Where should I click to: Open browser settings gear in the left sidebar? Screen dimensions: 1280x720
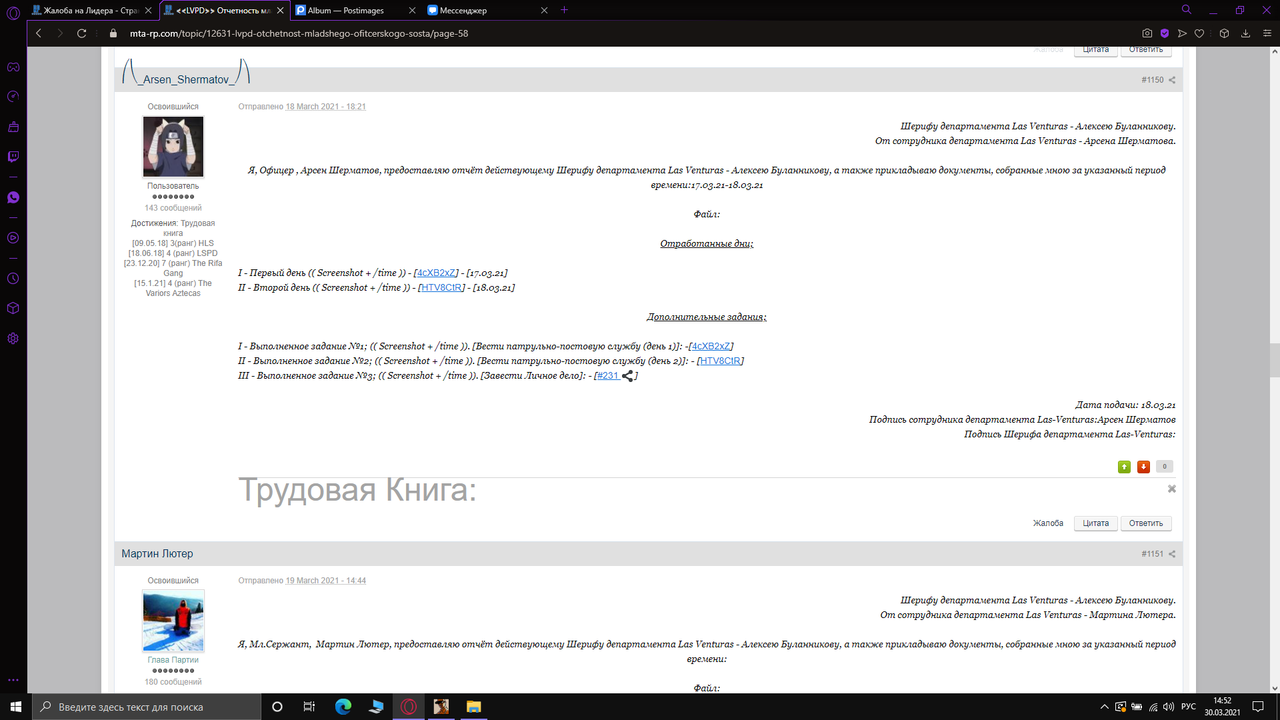point(13,337)
